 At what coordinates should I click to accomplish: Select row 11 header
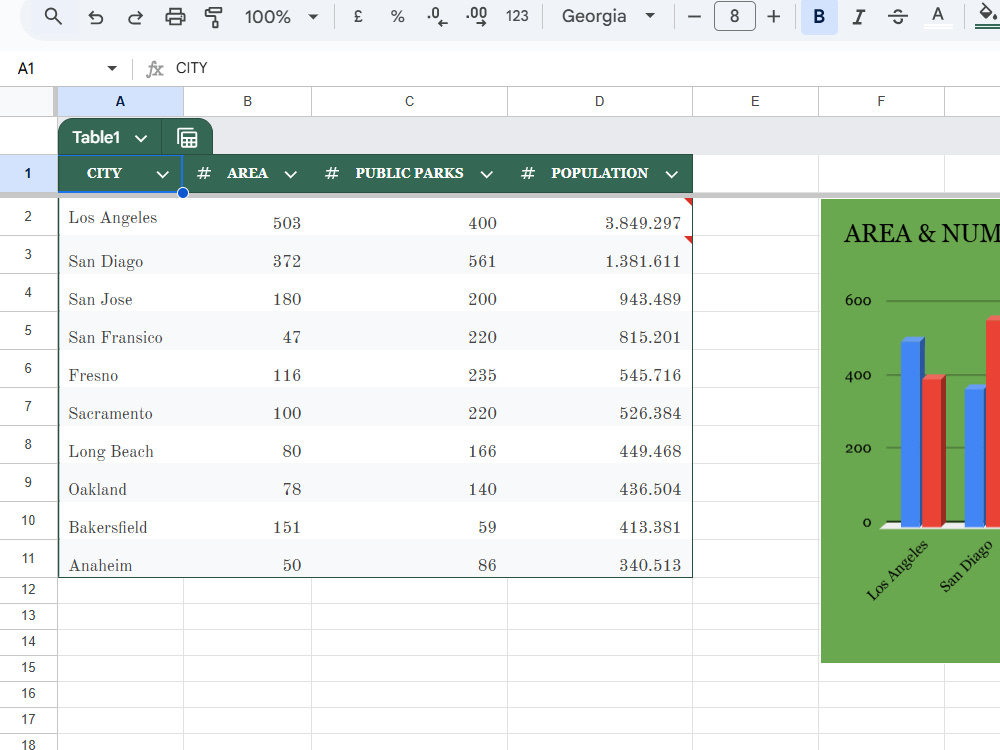coord(28,559)
